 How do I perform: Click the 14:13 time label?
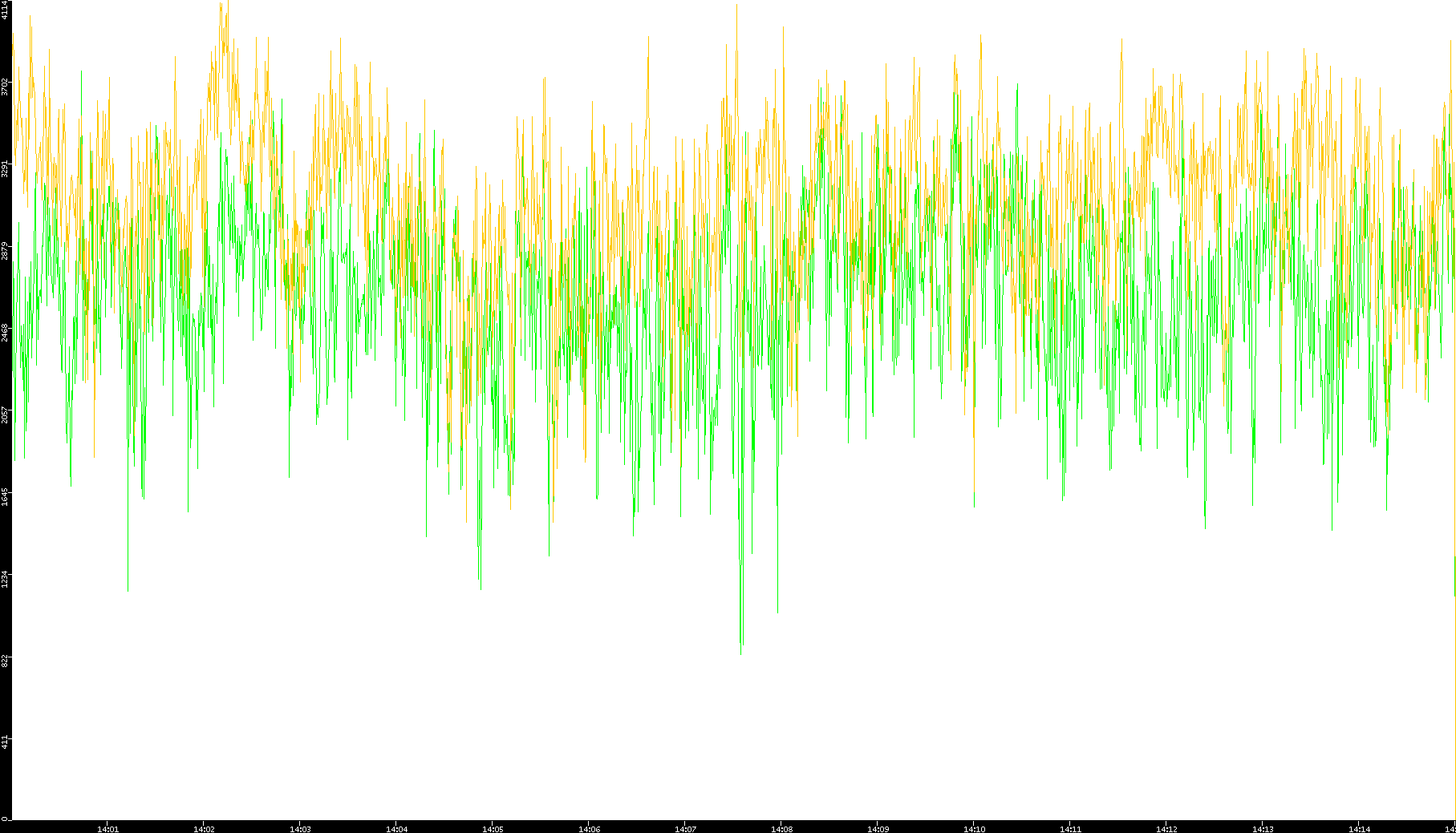click(x=1263, y=829)
